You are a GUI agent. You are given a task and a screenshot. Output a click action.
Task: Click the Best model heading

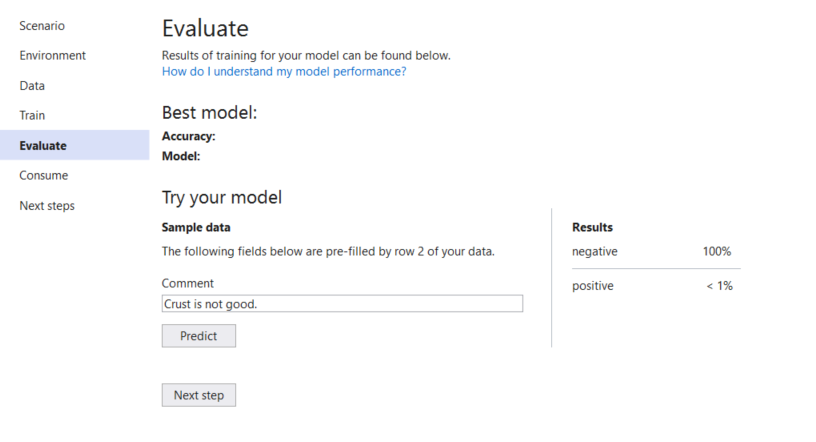tap(209, 112)
